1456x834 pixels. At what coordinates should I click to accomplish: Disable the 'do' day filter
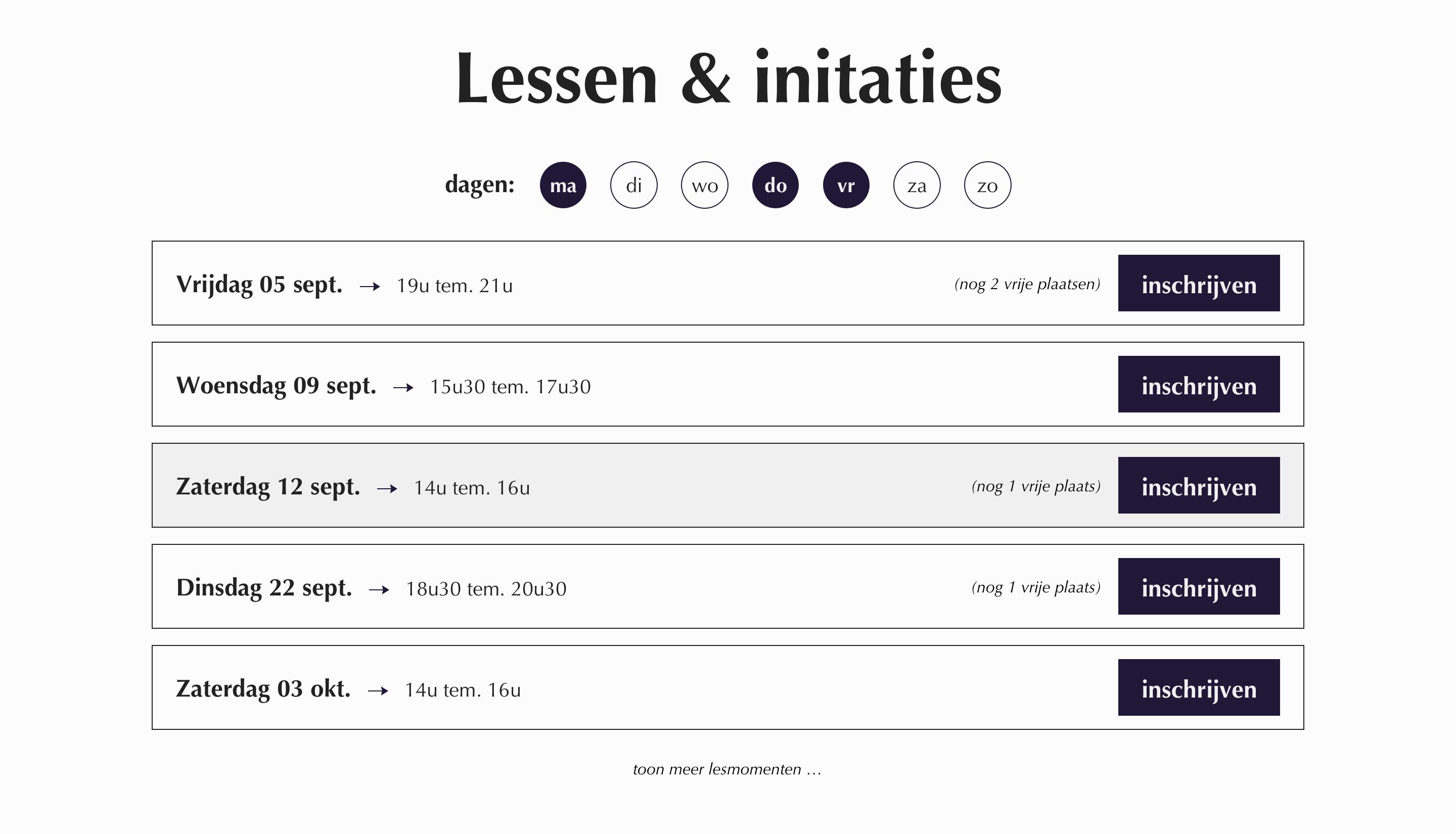point(776,185)
